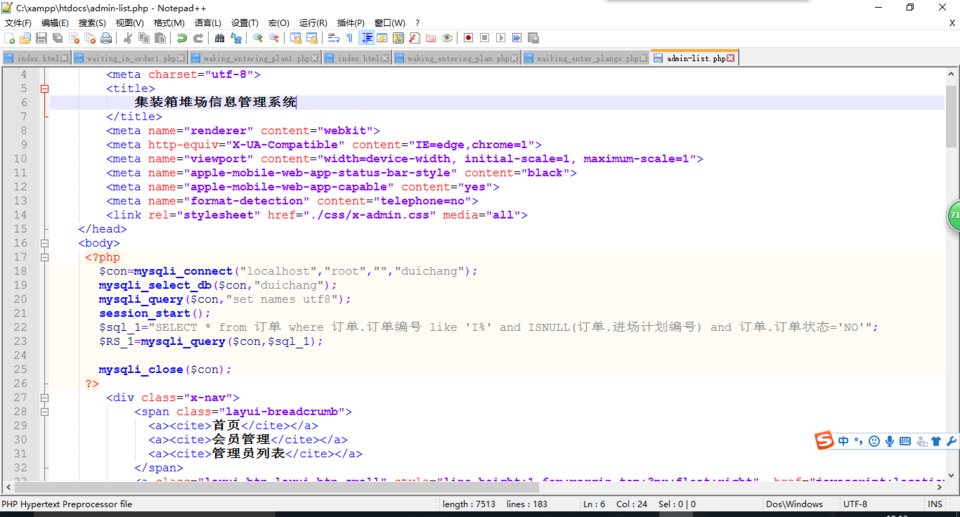Click the Paste clipboard icon

coord(160,38)
